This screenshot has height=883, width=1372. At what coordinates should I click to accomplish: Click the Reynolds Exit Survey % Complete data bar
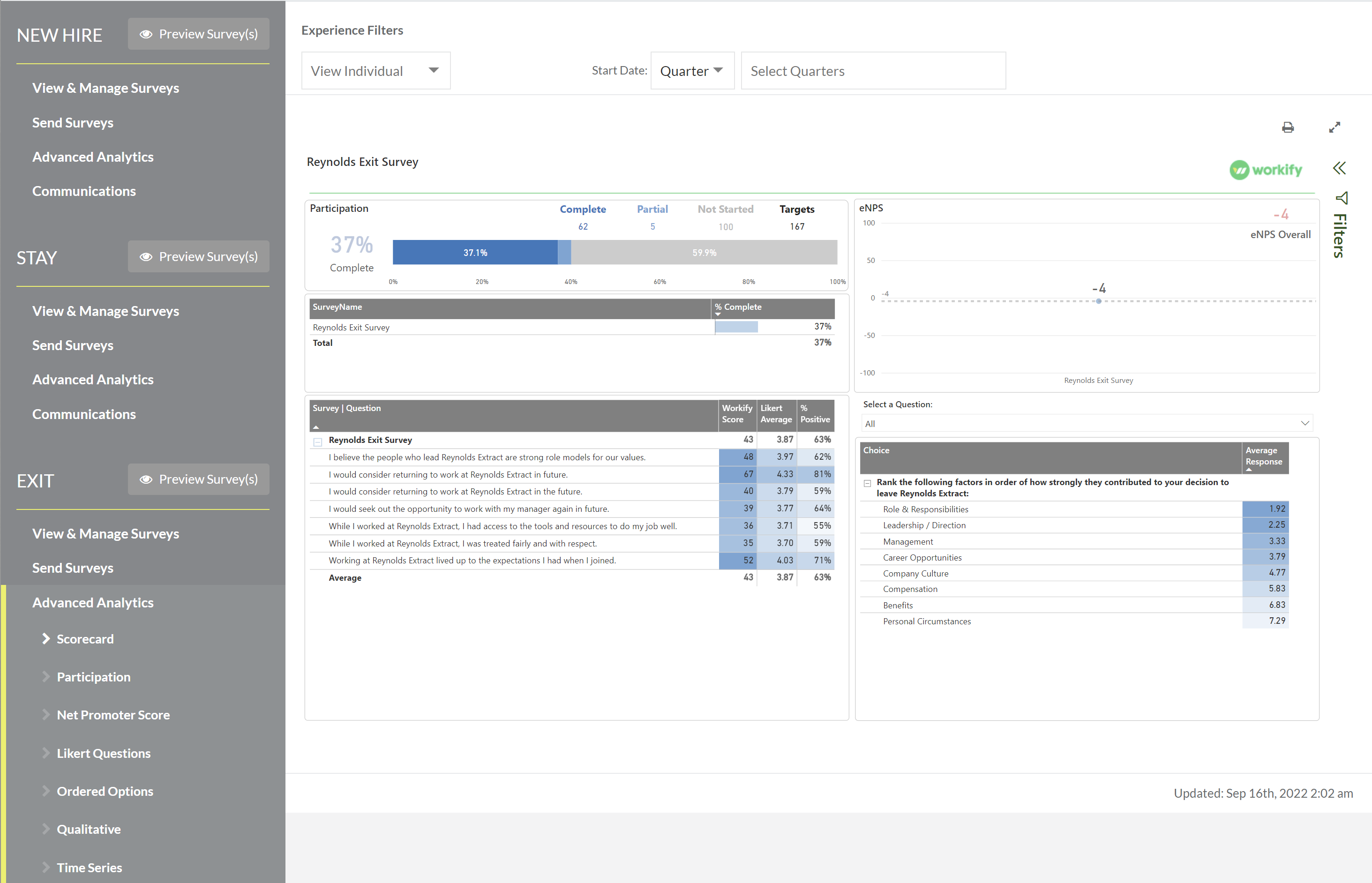tap(736, 327)
